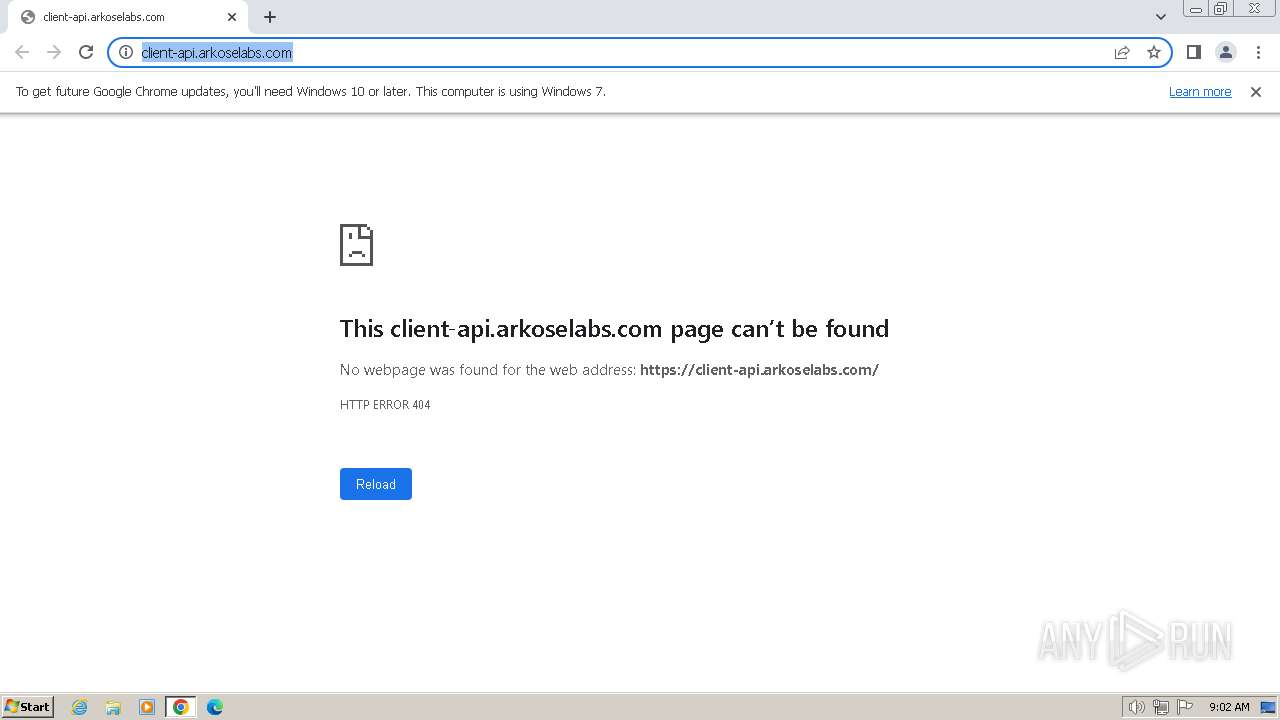Screen dimensions: 1280x720
Task: Launch Microsoft Edge from the taskbar
Action: pos(215,707)
